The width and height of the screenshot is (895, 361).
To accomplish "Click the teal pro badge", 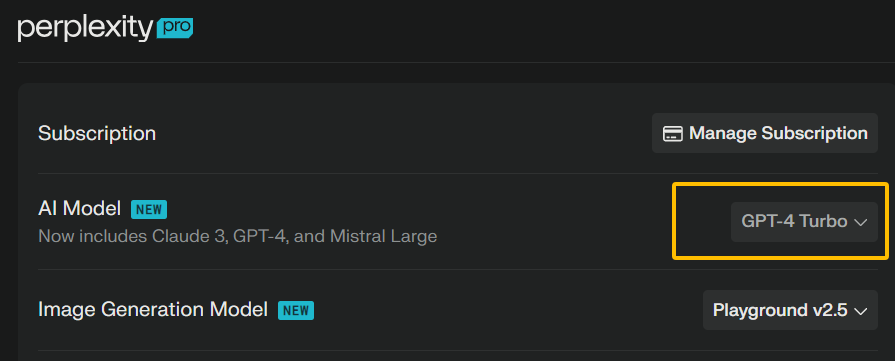I will 175,28.
